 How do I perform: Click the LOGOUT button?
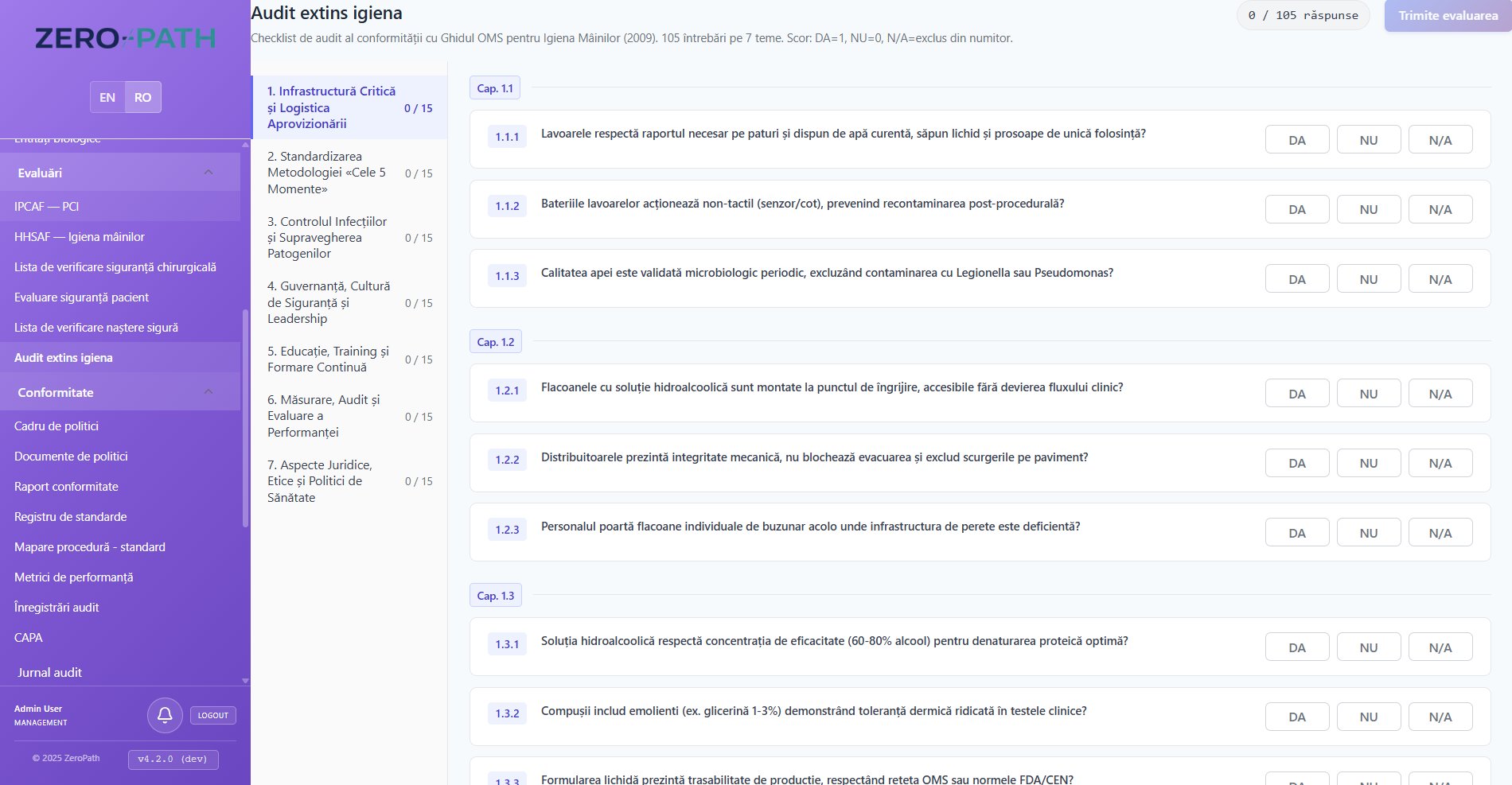pos(212,715)
